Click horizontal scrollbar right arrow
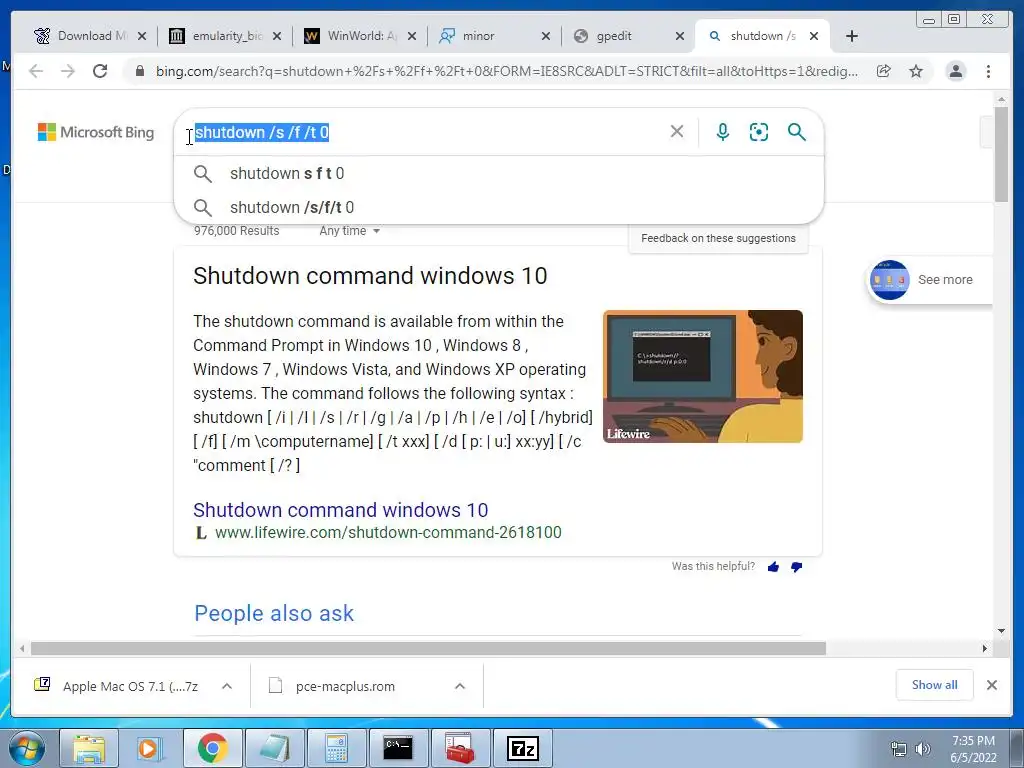The width and height of the screenshot is (1024, 768). pyautogui.click(x=985, y=648)
